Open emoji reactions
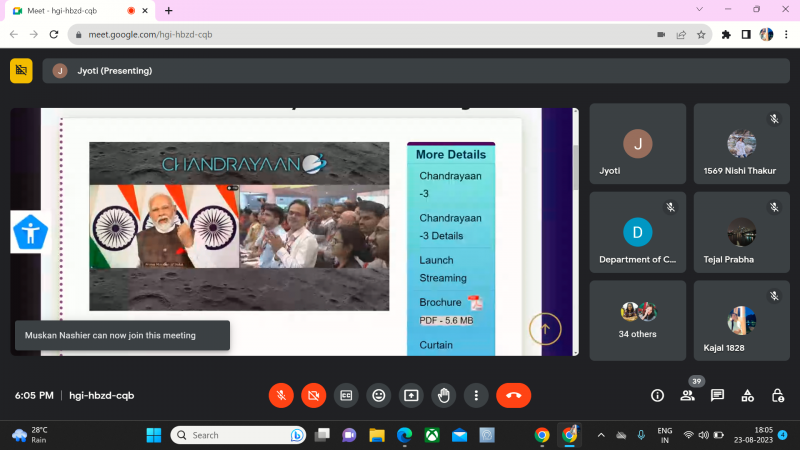Screen dimensions: 800x450 [x=379, y=395]
